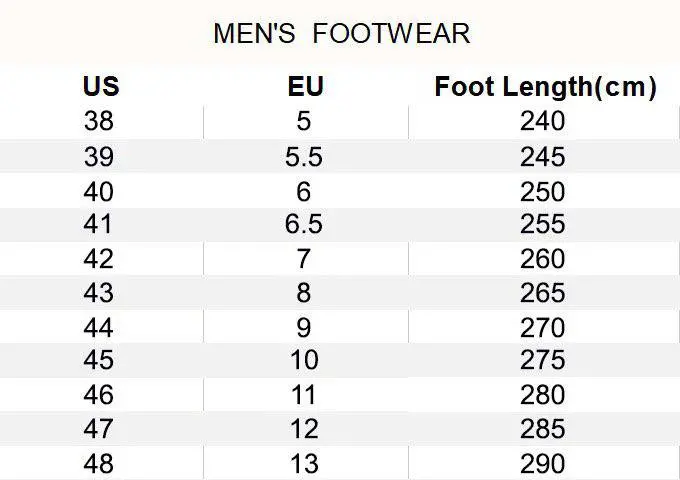Click the MEN'S FOOTWEAR title

pyautogui.click(x=342, y=33)
